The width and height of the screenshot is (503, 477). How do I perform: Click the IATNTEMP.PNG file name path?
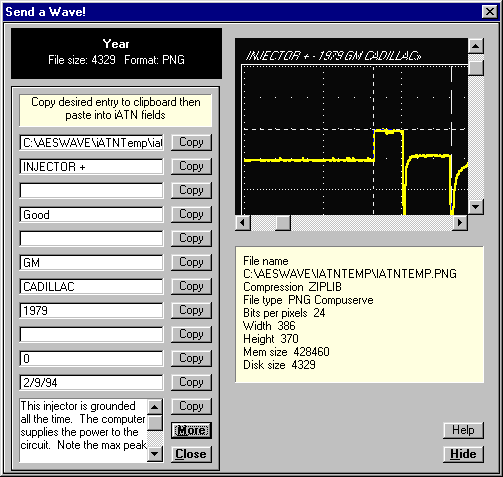350,274
